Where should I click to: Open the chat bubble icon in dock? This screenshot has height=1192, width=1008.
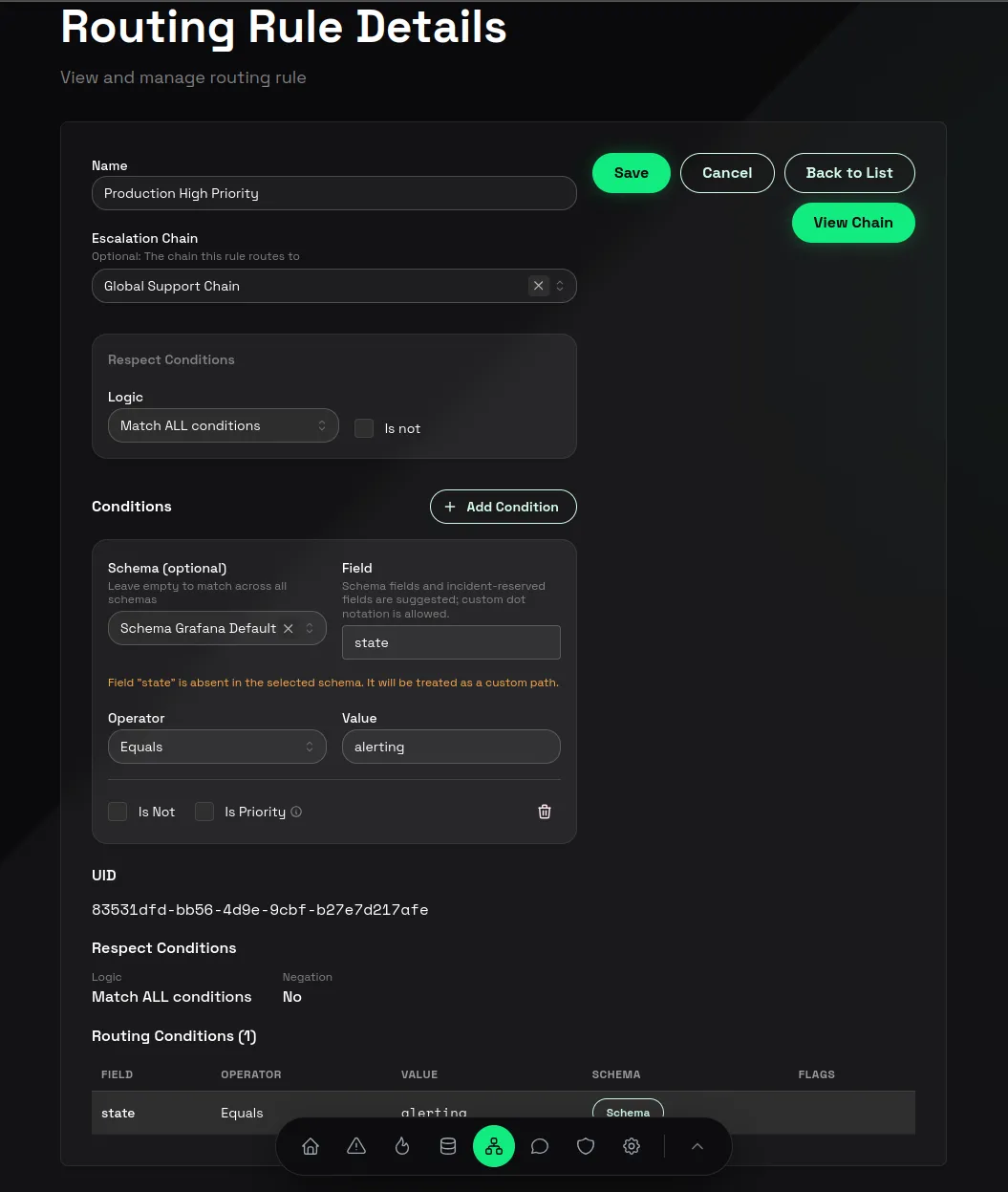click(x=540, y=1146)
